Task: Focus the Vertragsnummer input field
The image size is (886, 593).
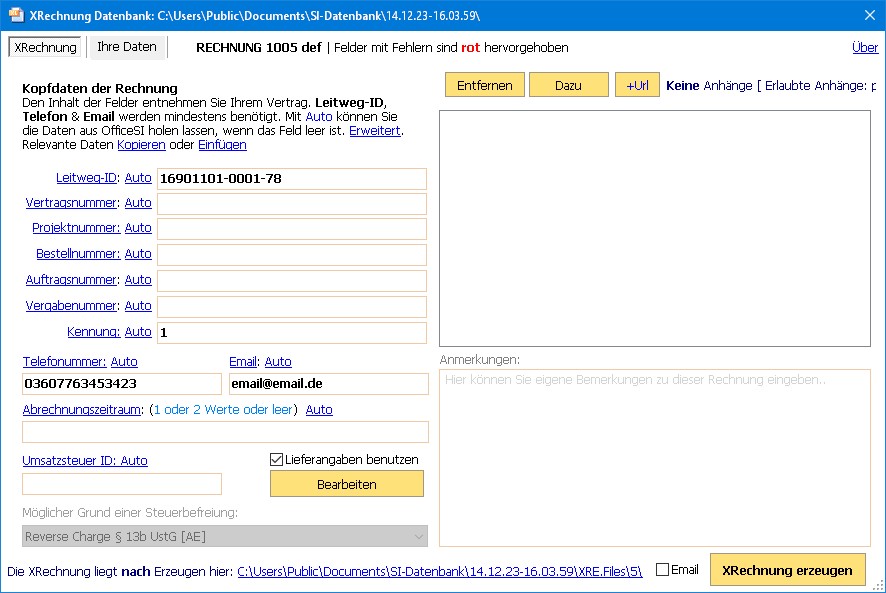Action: click(291, 204)
